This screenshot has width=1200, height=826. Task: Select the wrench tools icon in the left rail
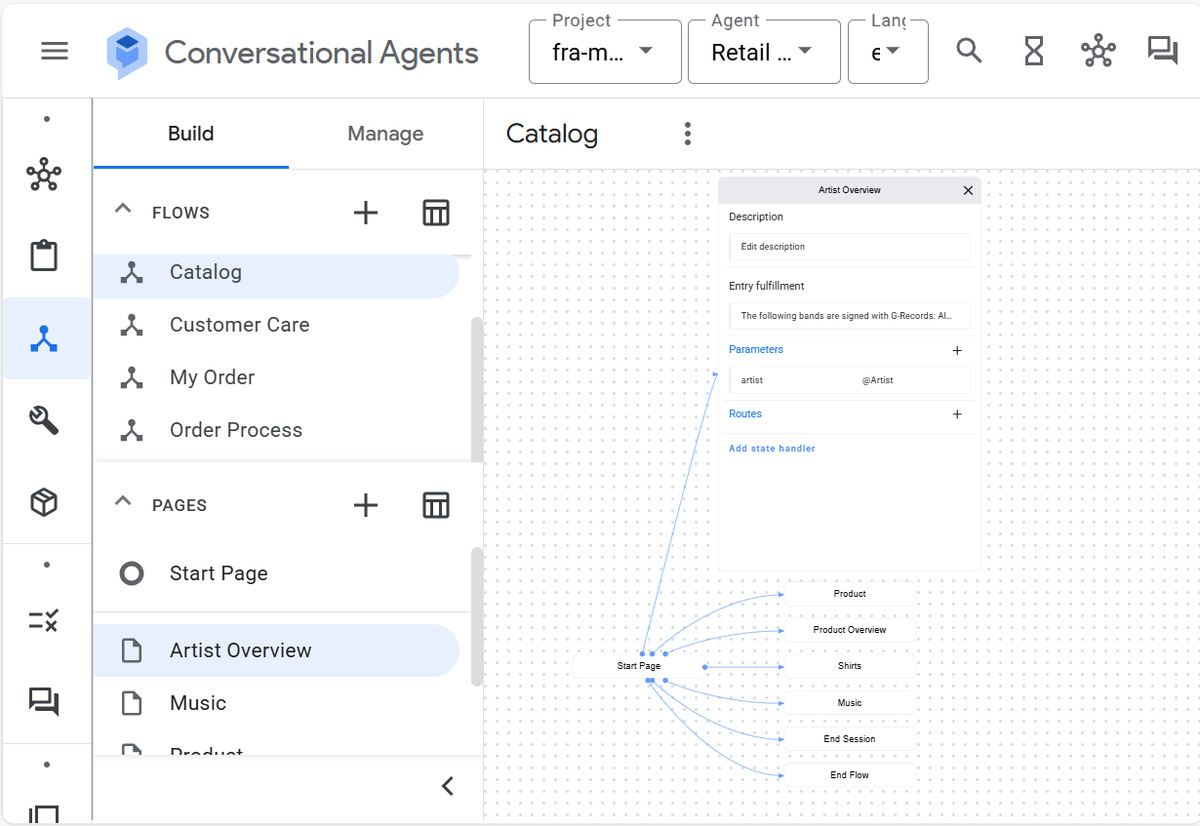(x=46, y=420)
